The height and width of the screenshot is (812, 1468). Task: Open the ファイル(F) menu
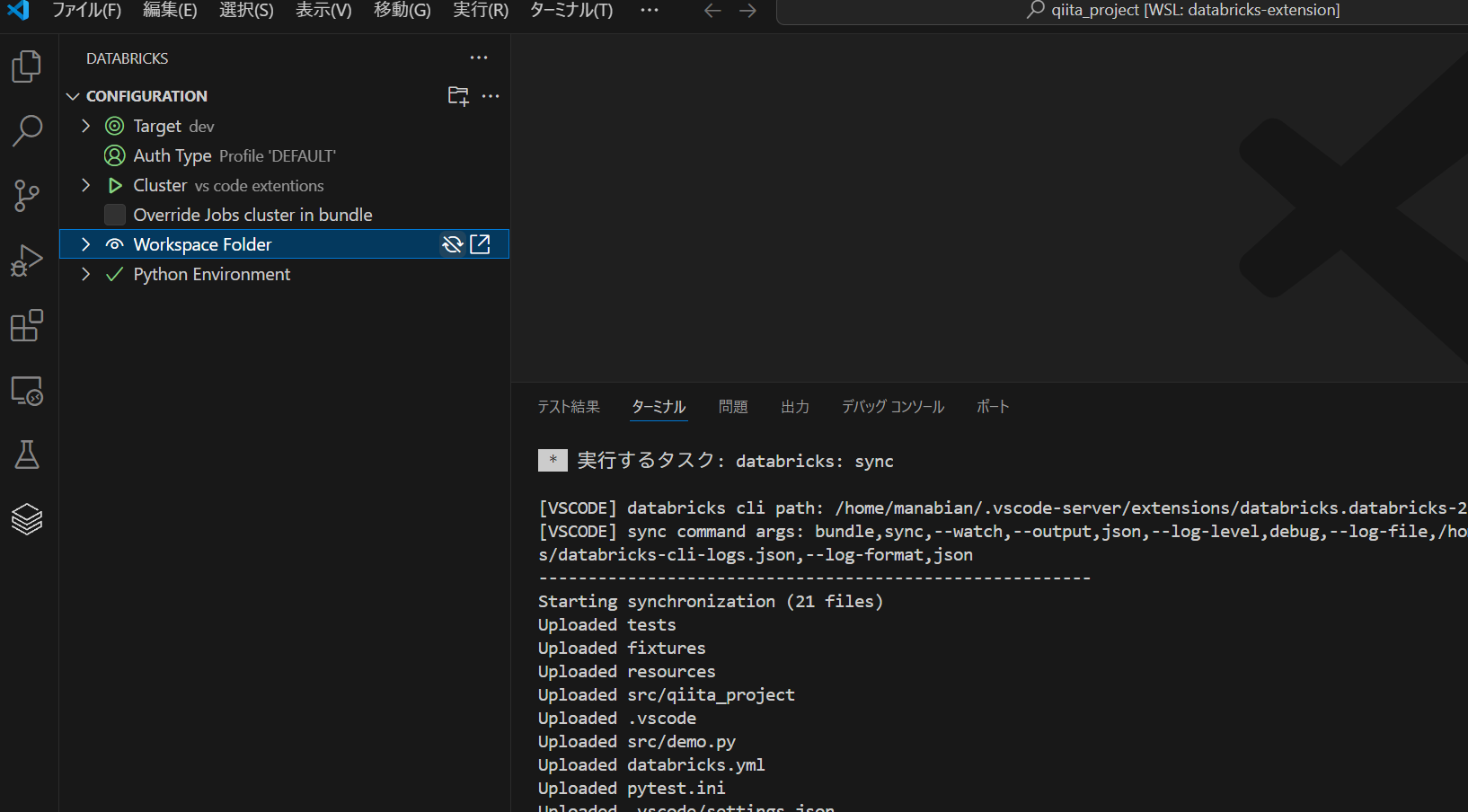coord(86,11)
